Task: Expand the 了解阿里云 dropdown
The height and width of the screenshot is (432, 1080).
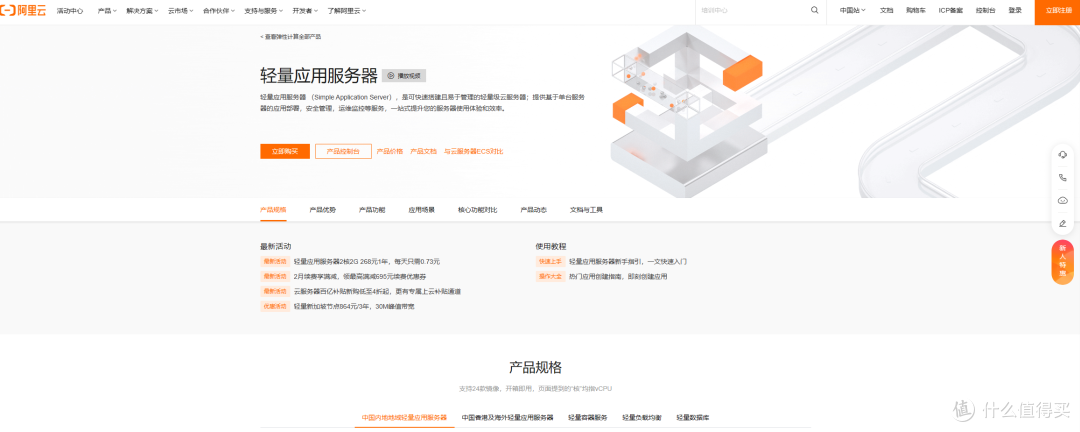Action: (346, 11)
